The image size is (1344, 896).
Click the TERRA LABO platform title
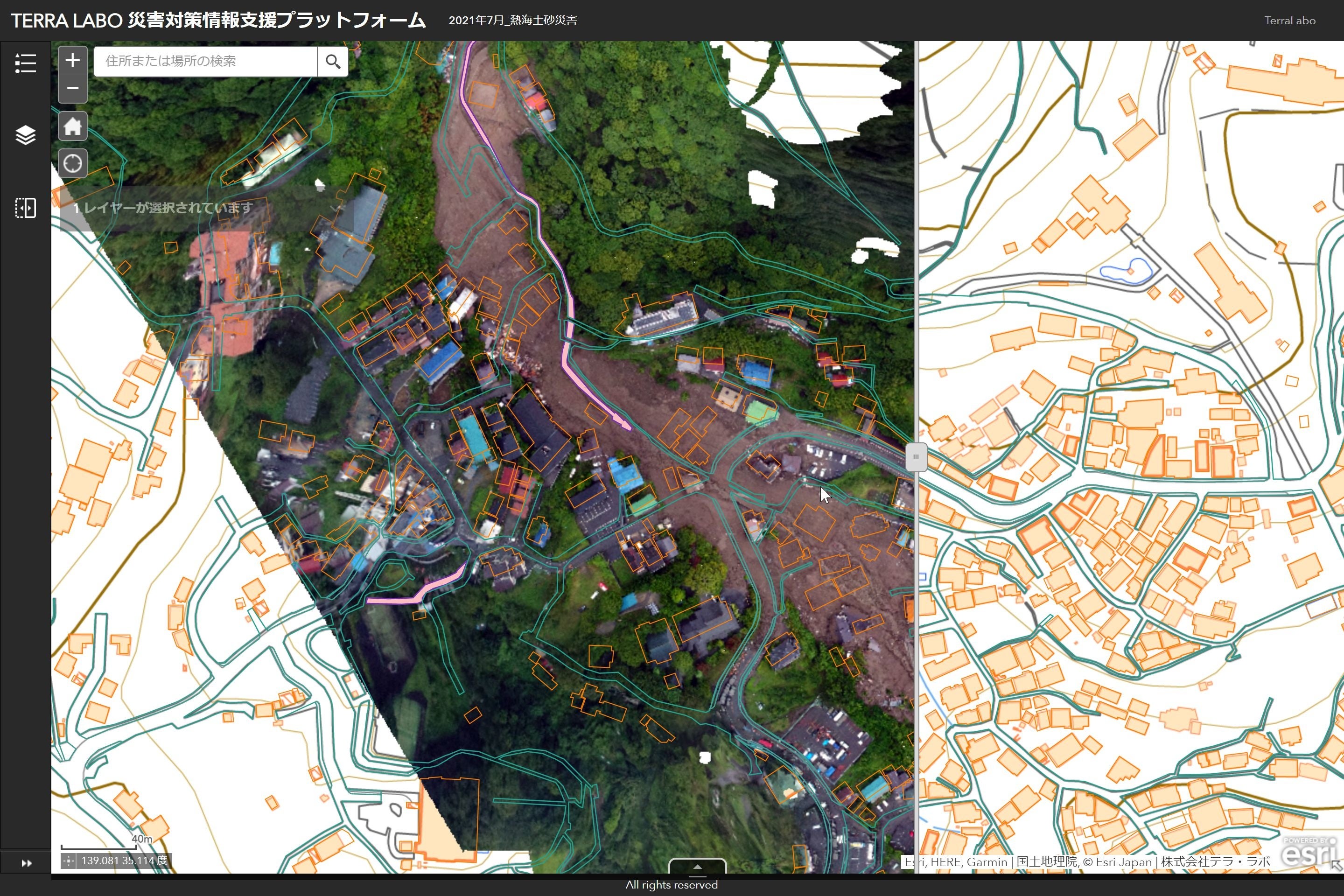pyautogui.click(x=218, y=21)
